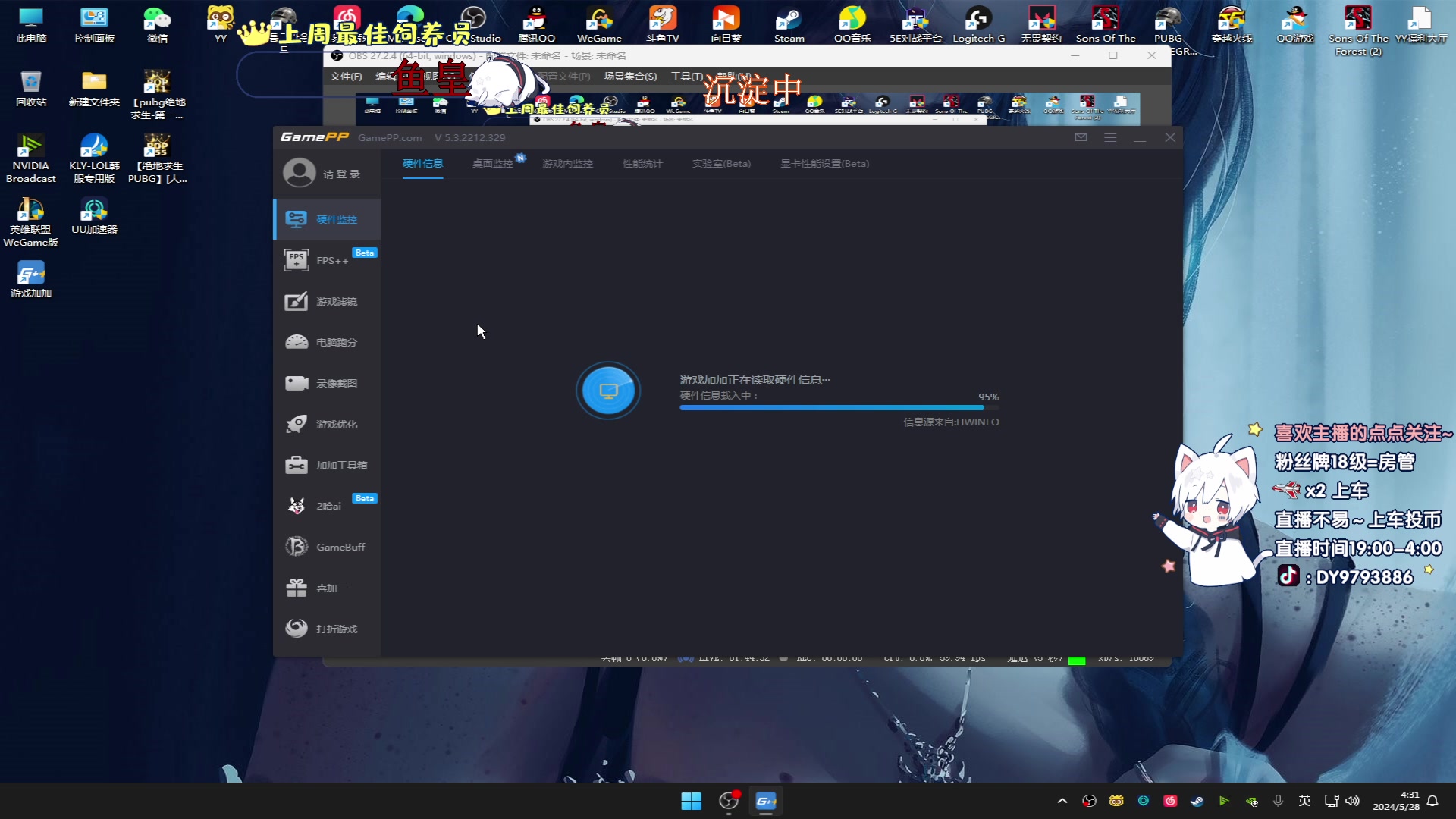Click the hardware loading progress bar
The image size is (1456, 819).
[x=839, y=408]
